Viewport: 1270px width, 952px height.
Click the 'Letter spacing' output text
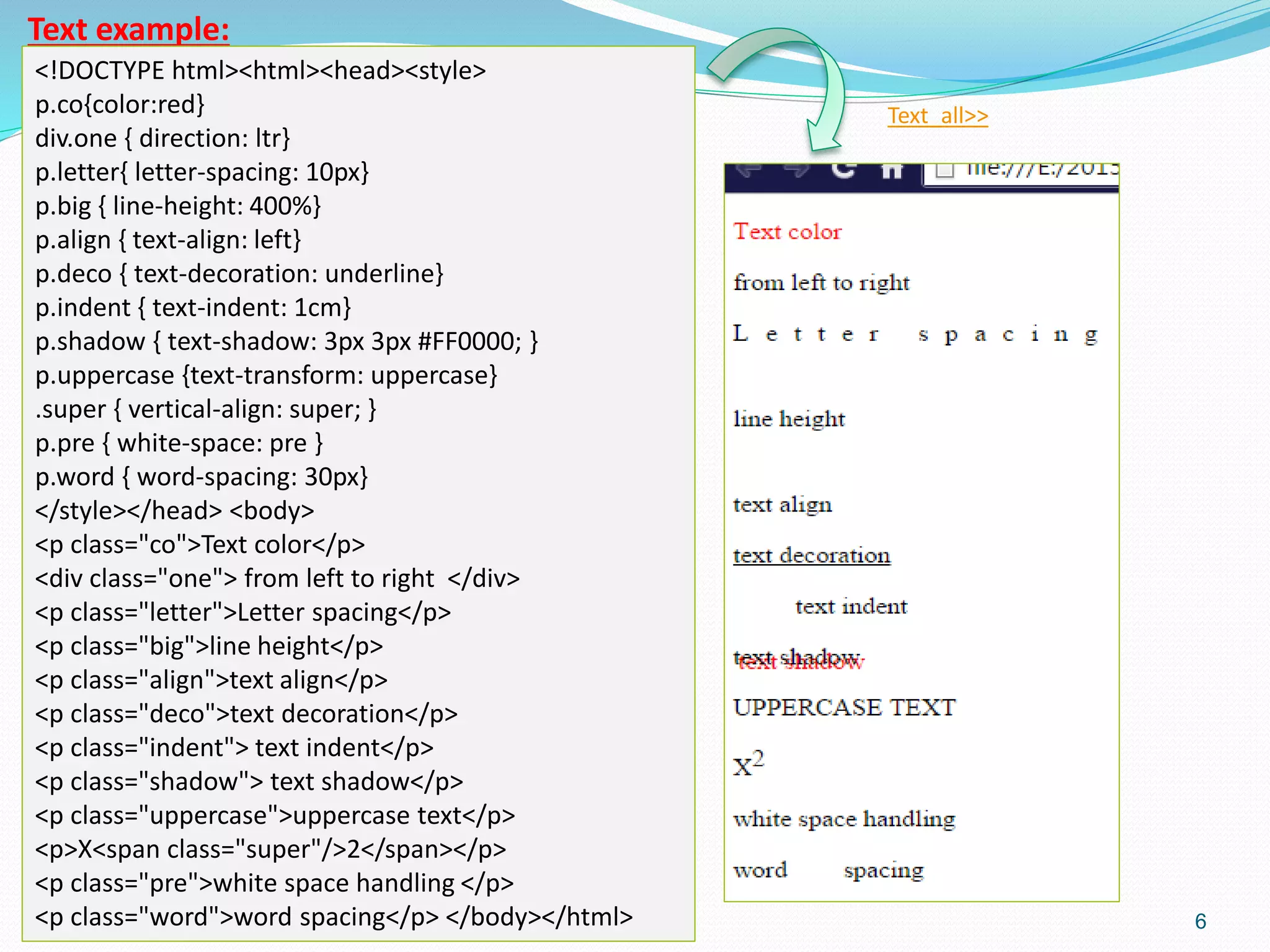point(915,335)
